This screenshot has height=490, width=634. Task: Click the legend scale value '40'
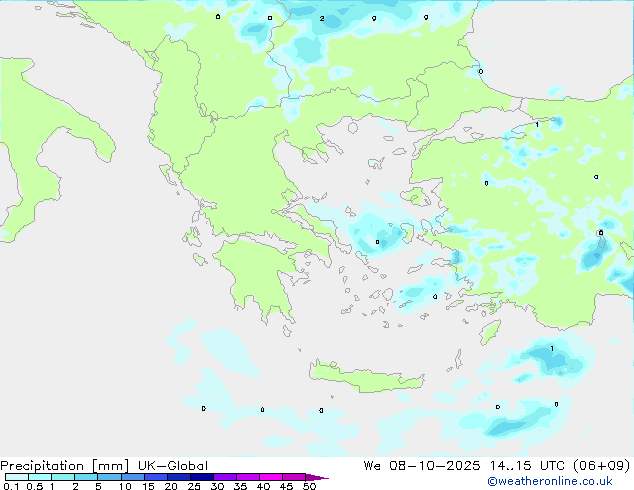point(263,486)
